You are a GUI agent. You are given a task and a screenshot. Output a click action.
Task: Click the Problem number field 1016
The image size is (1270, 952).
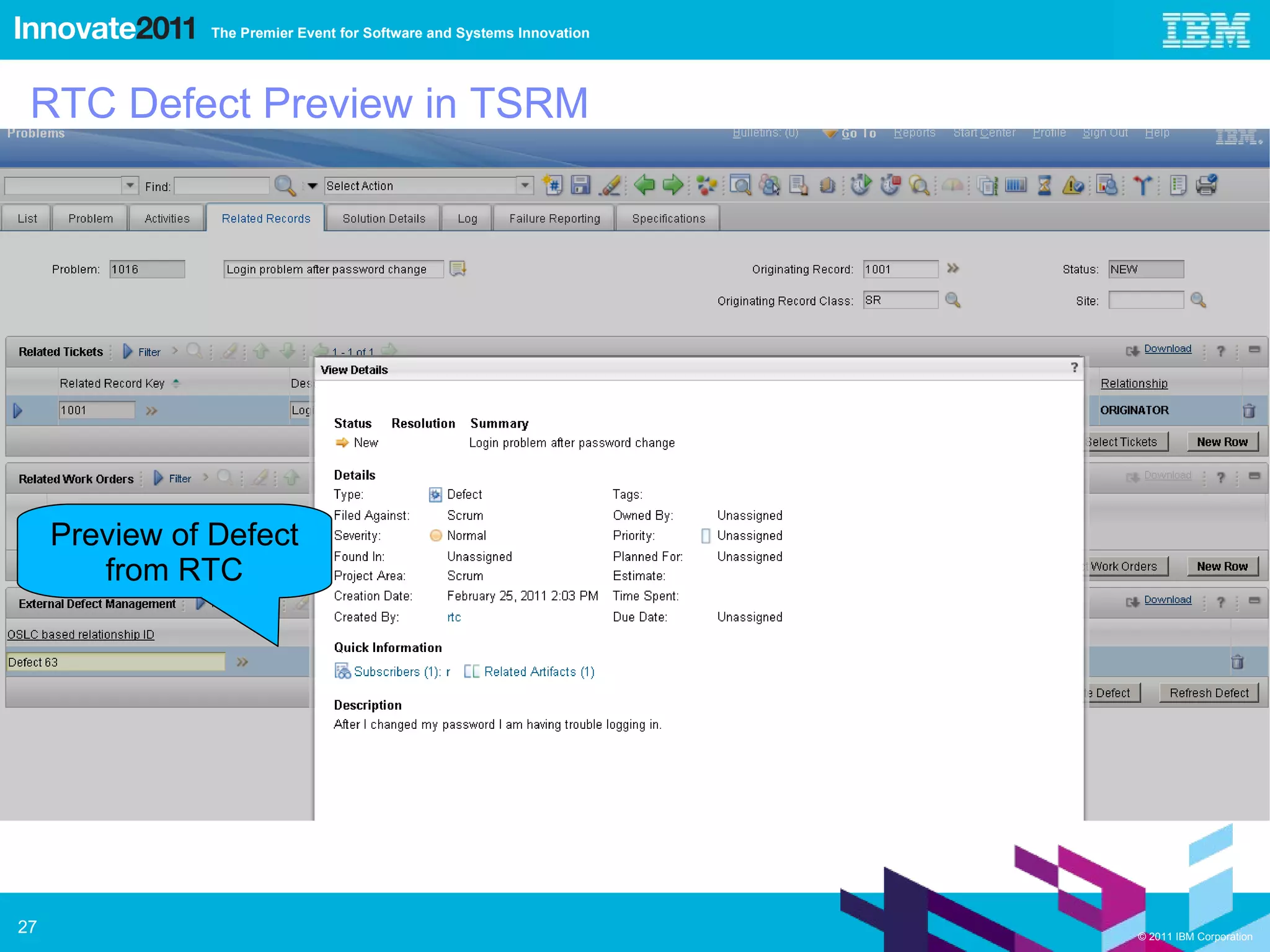[147, 269]
